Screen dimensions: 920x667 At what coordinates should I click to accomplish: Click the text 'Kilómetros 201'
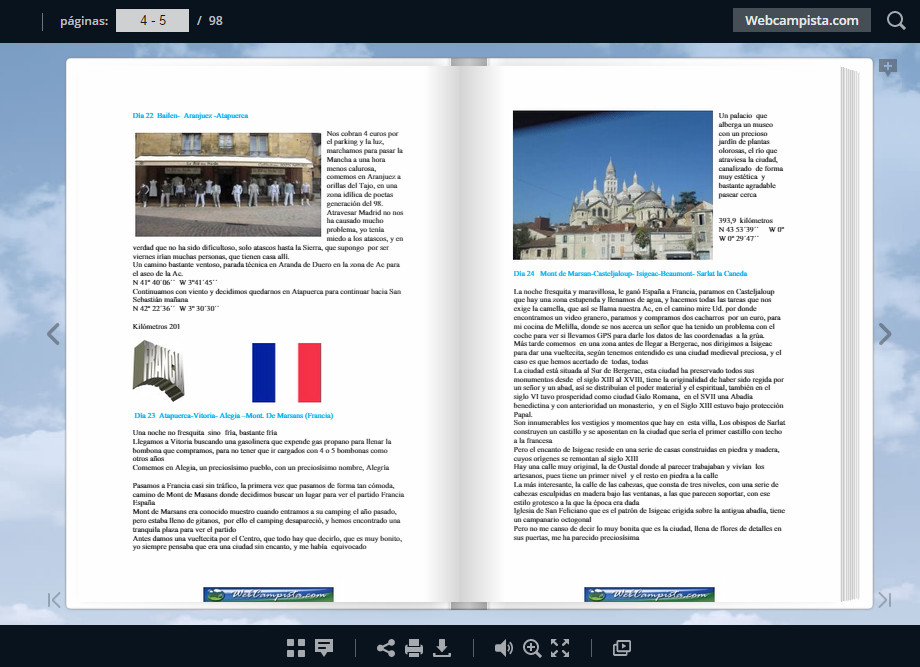[x=156, y=326]
